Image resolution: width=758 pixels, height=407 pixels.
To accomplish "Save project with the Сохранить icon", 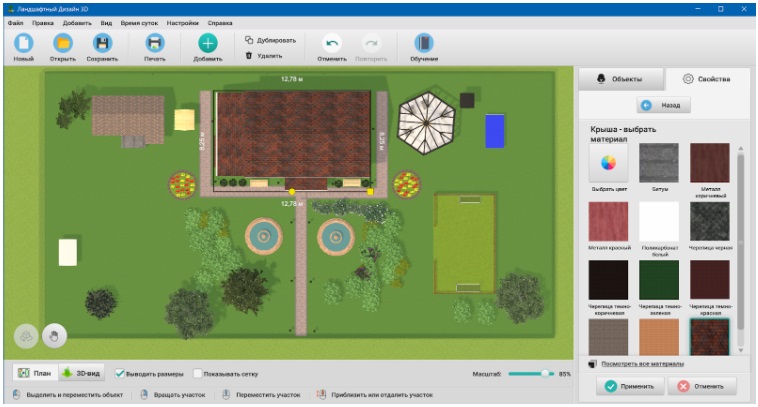I will (102, 43).
